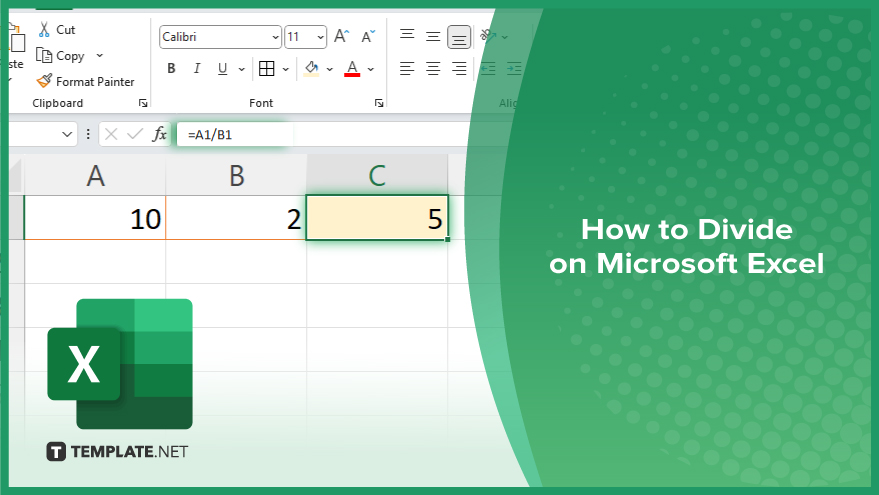Viewport: 879px width, 495px height.
Task: Toggle Bold formatting
Action: 172,68
